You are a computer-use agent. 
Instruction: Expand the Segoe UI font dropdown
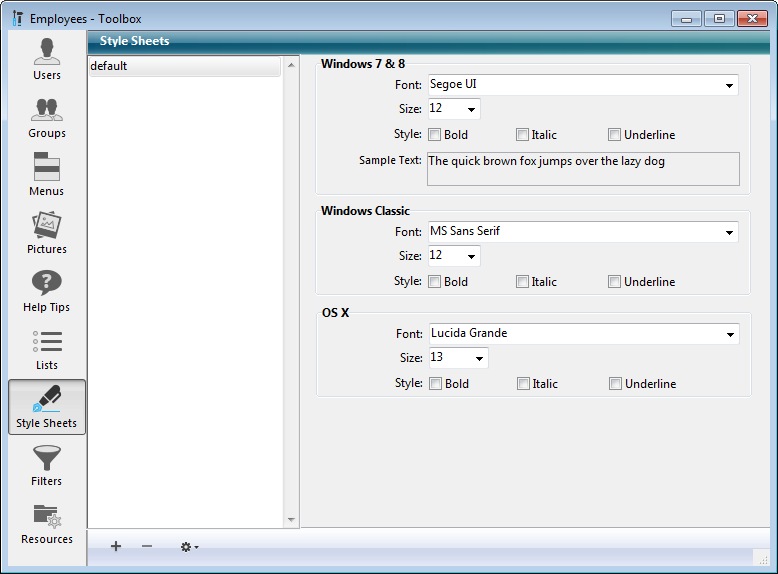pos(730,86)
